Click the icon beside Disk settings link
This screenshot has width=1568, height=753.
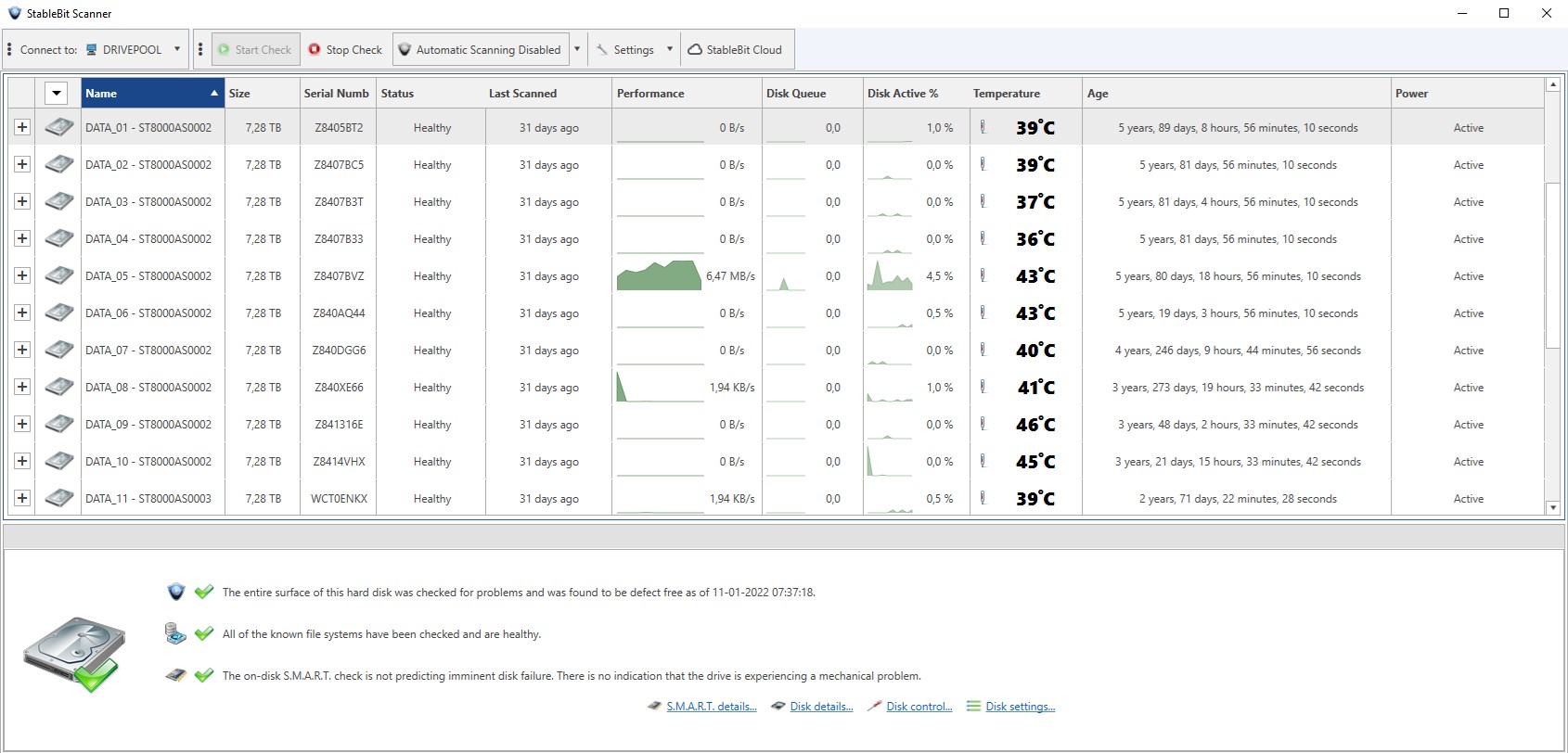(x=973, y=707)
